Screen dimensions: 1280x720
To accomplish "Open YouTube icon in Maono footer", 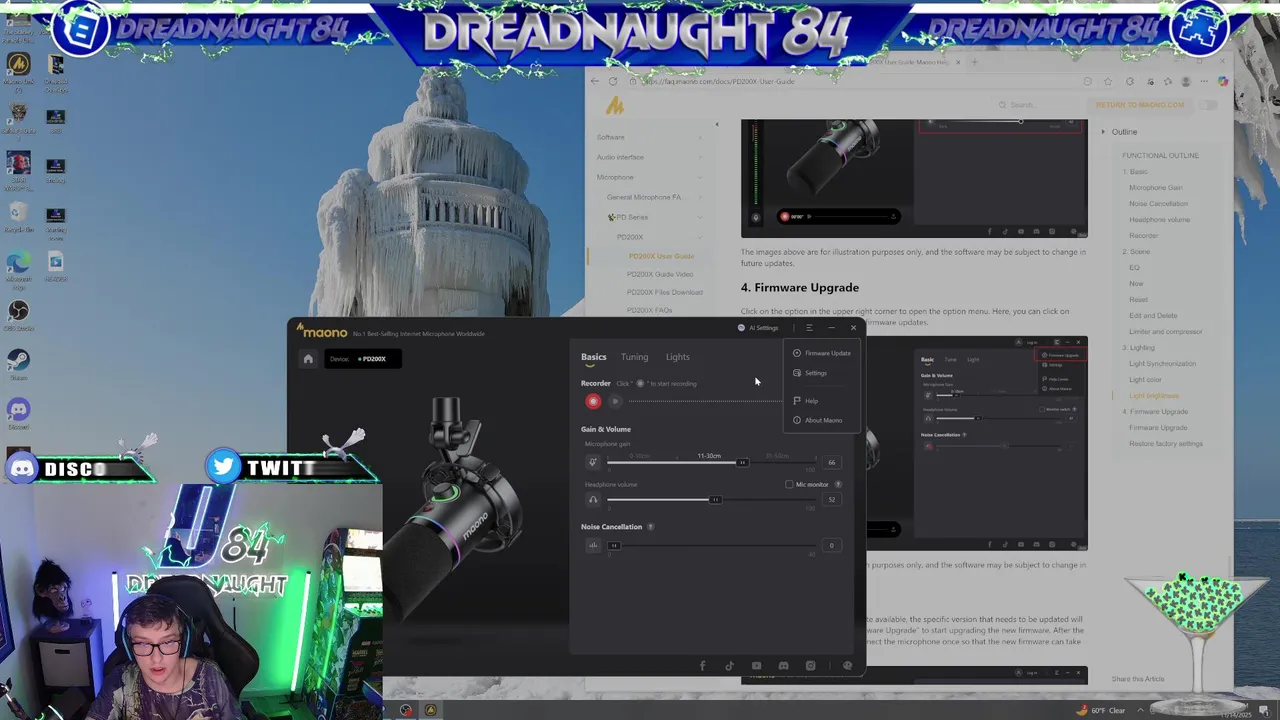I will (756, 666).
